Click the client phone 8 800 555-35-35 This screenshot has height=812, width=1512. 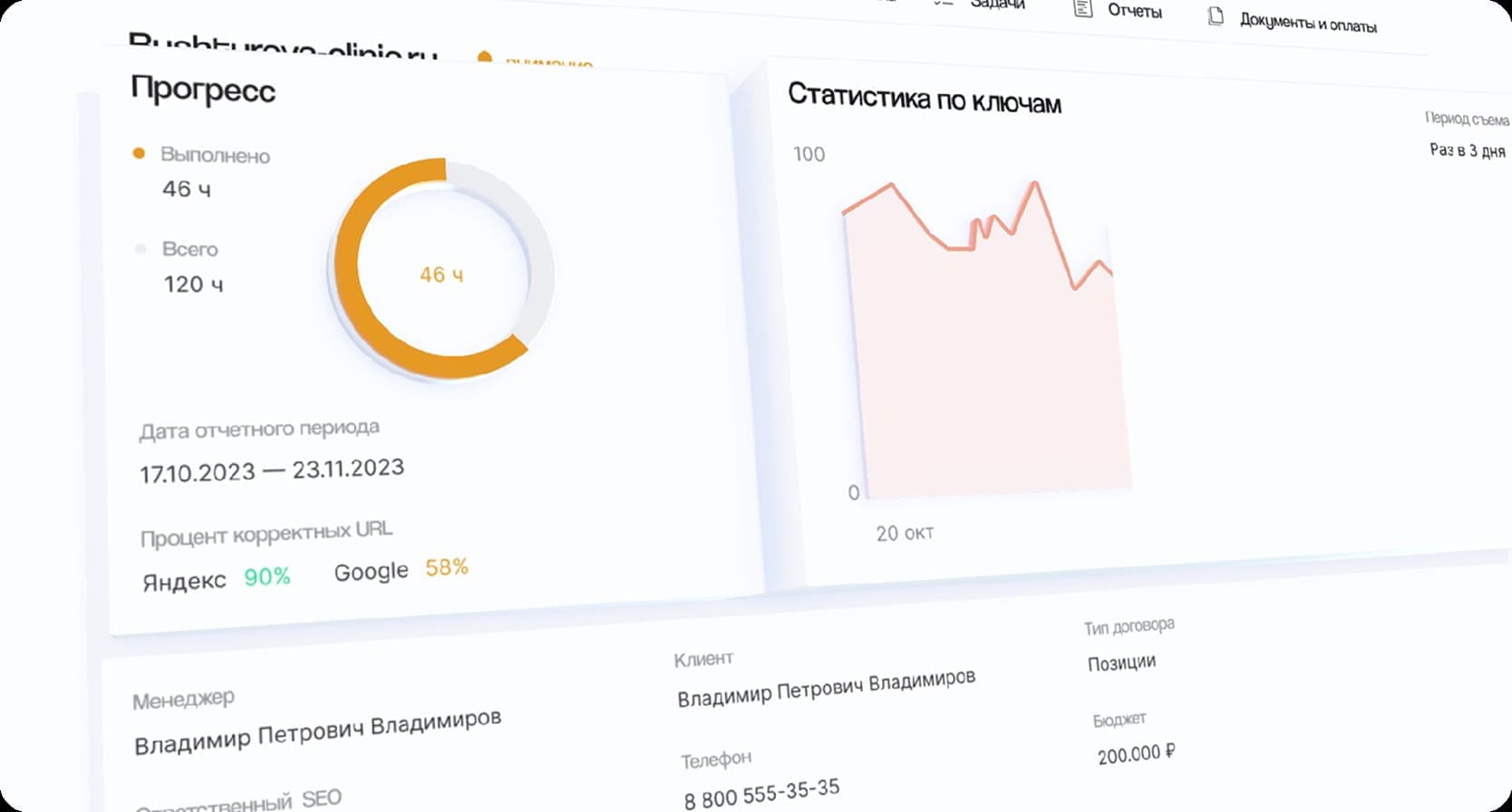pos(762,794)
